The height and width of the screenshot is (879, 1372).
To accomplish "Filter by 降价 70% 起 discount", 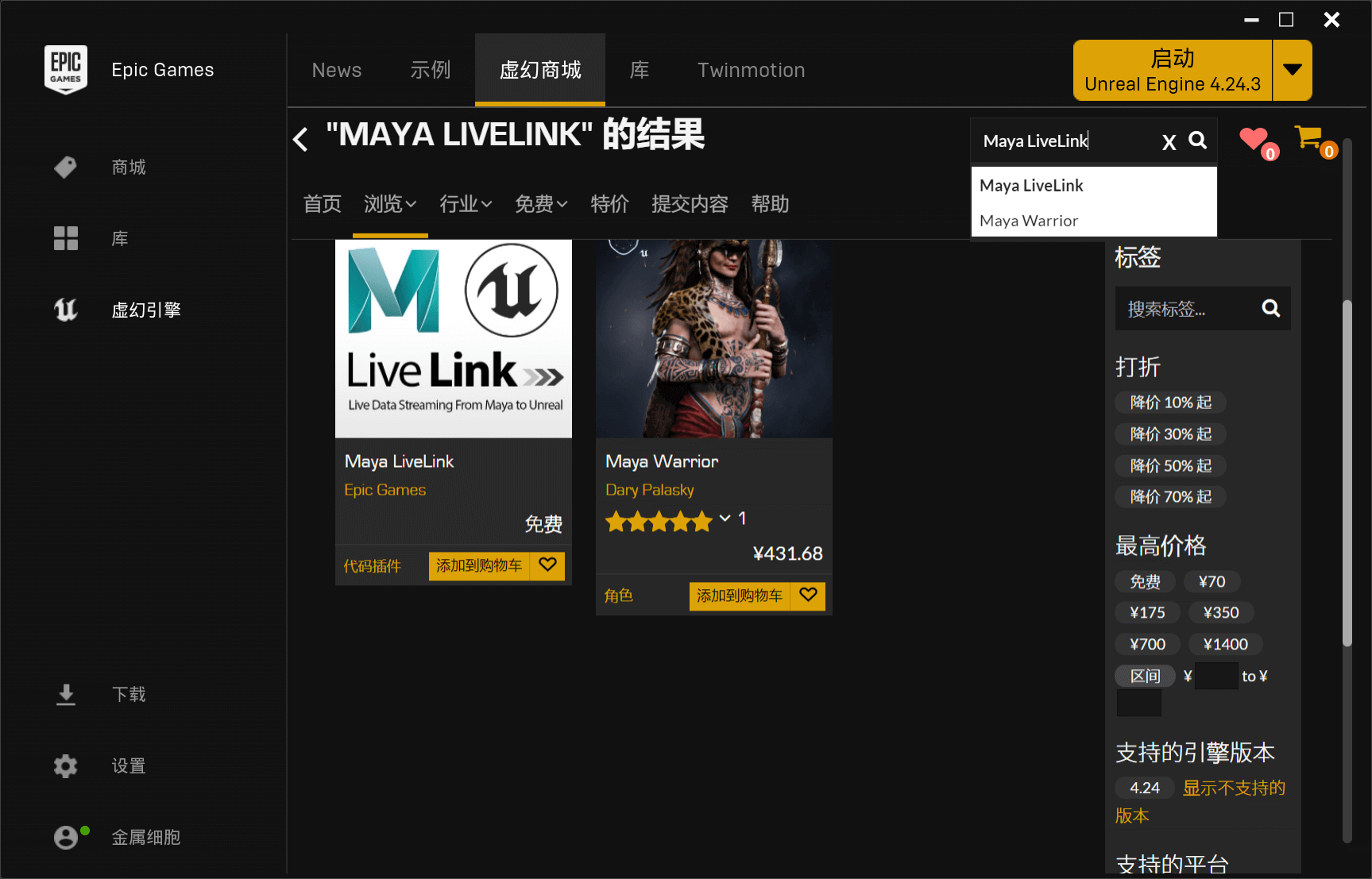I will (1170, 497).
